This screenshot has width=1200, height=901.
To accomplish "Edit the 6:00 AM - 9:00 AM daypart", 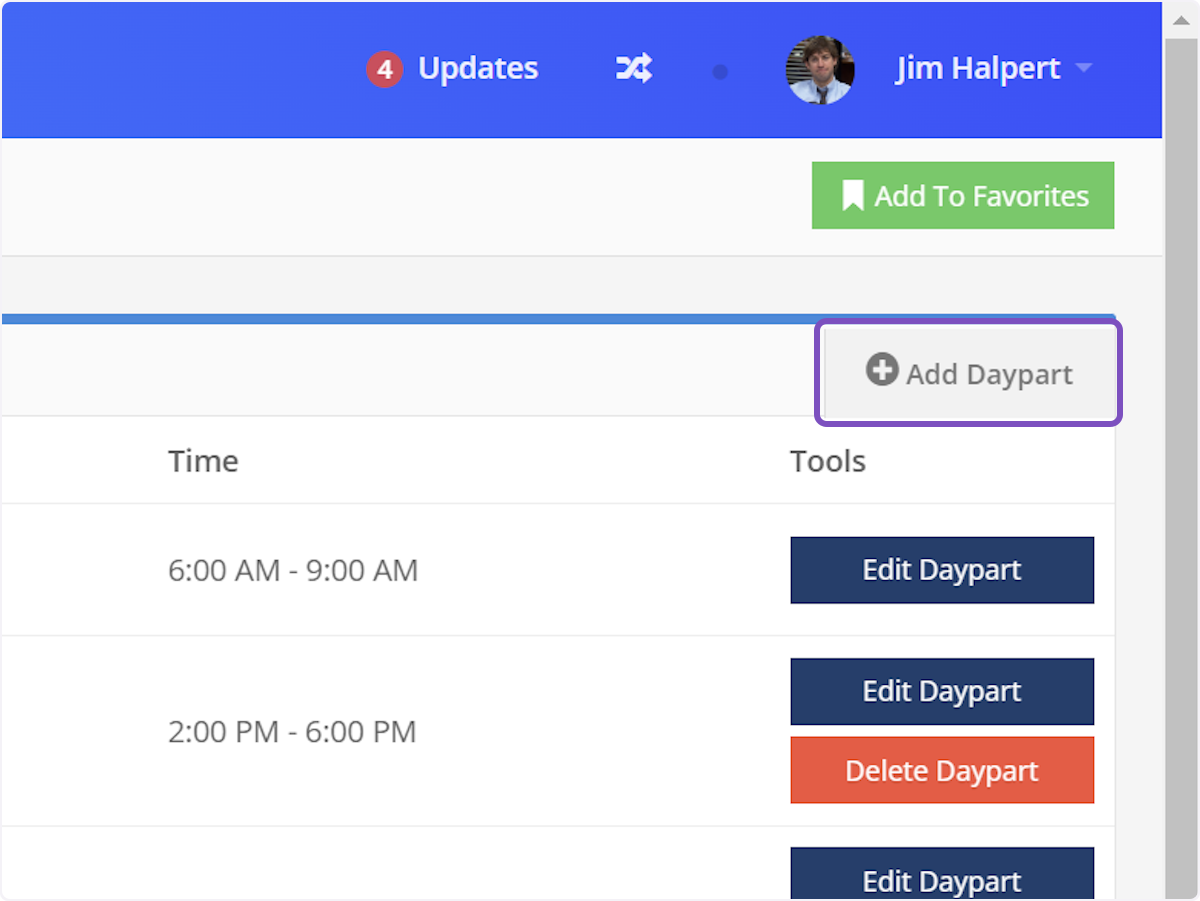I will coord(941,570).
